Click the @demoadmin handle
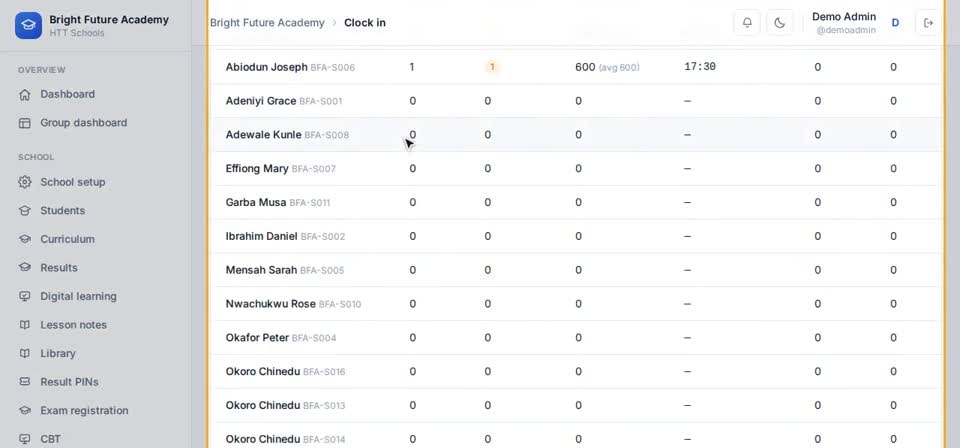 coord(846,30)
